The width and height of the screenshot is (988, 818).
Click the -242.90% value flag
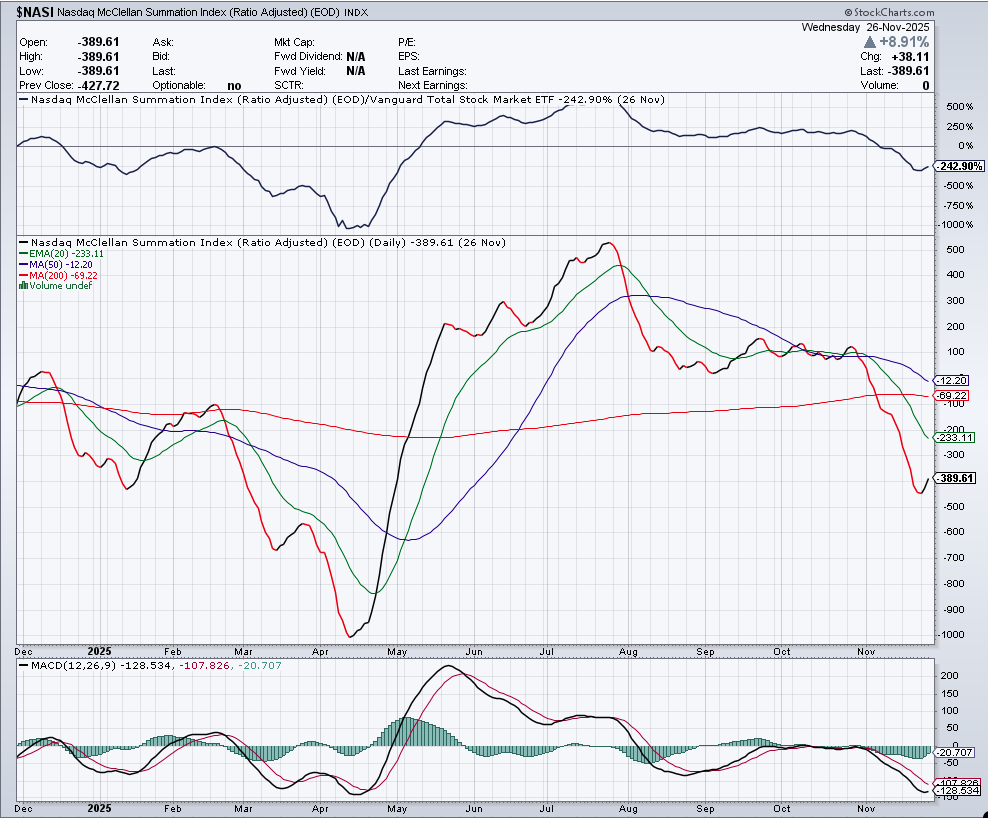click(x=958, y=166)
